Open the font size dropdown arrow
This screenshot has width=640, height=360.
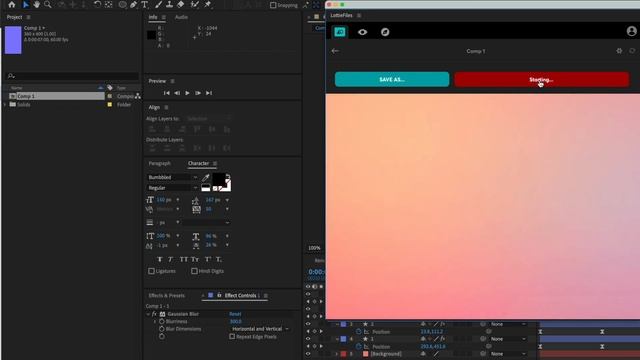click(178, 200)
